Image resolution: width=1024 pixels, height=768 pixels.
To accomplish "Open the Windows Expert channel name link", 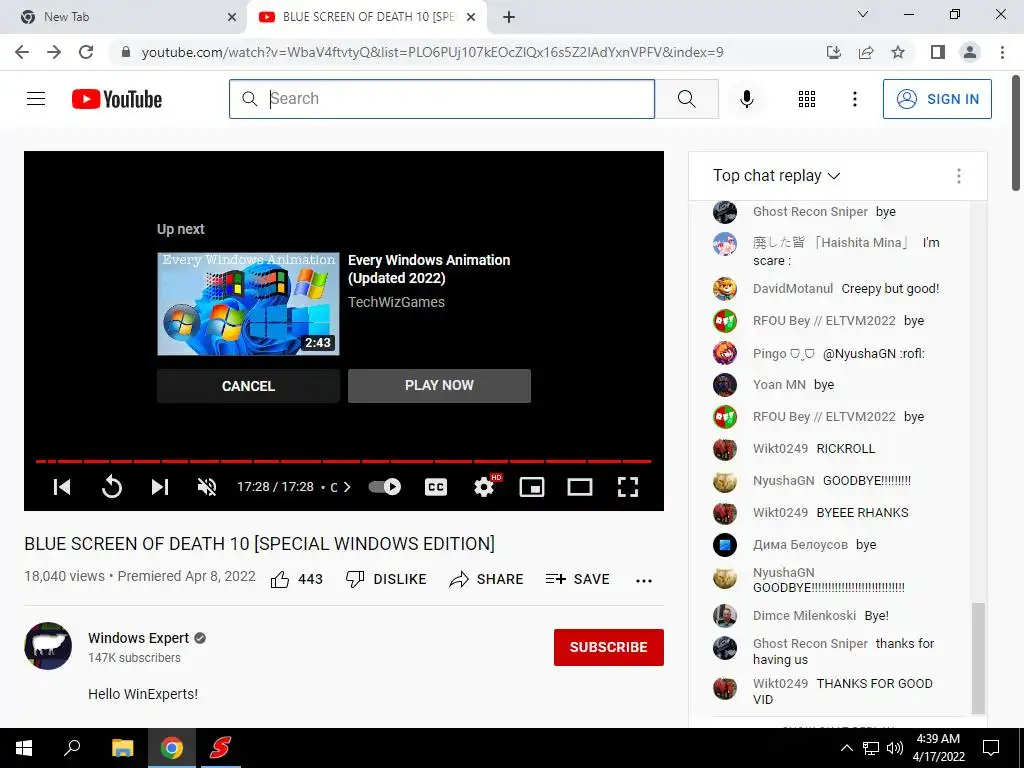I will coord(138,638).
